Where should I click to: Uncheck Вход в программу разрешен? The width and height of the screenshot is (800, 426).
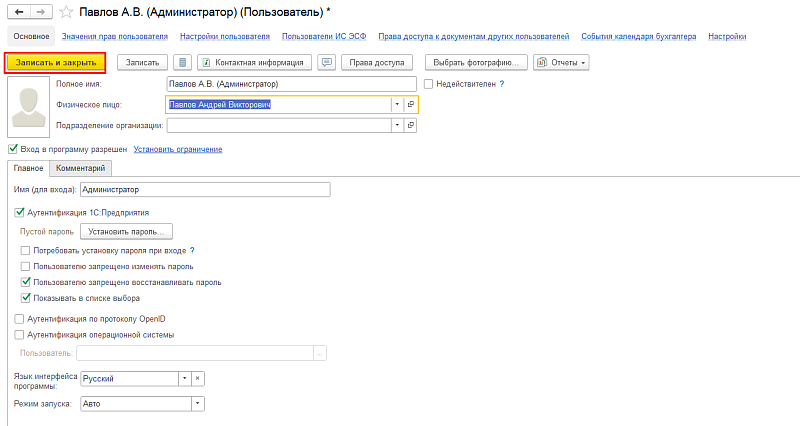(12, 149)
